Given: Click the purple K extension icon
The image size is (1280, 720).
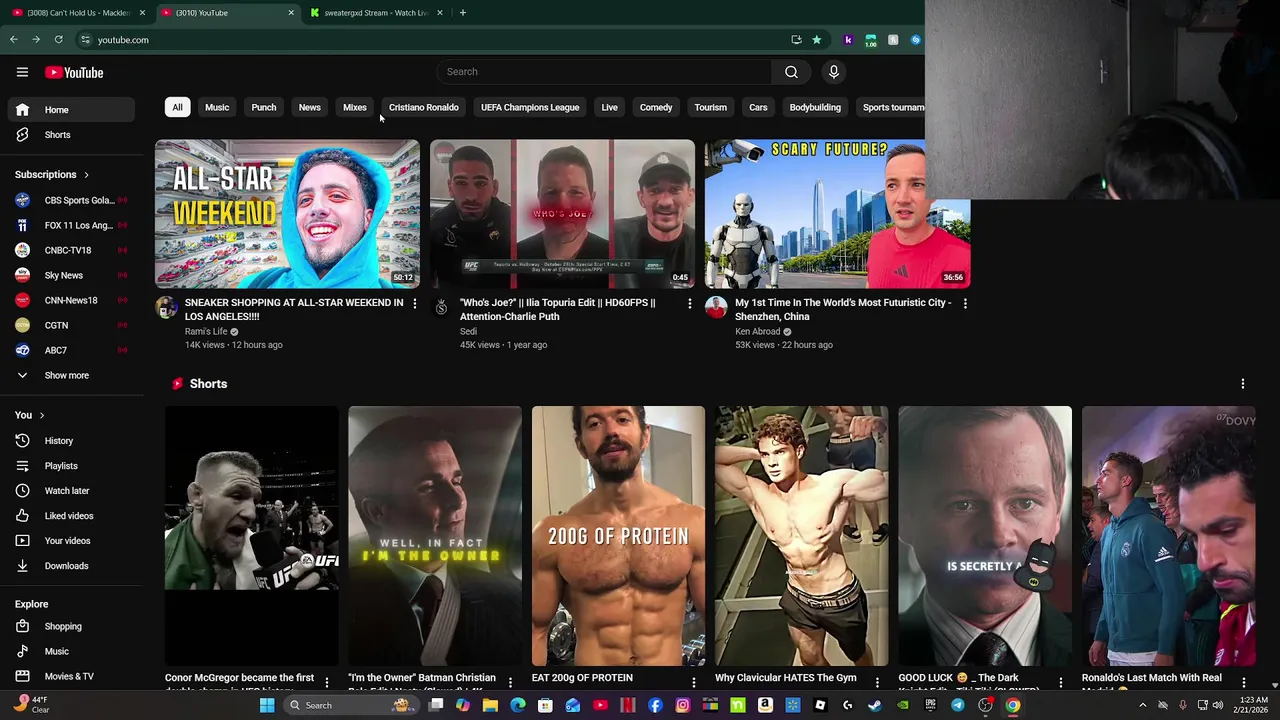Looking at the screenshot, I should (x=848, y=40).
